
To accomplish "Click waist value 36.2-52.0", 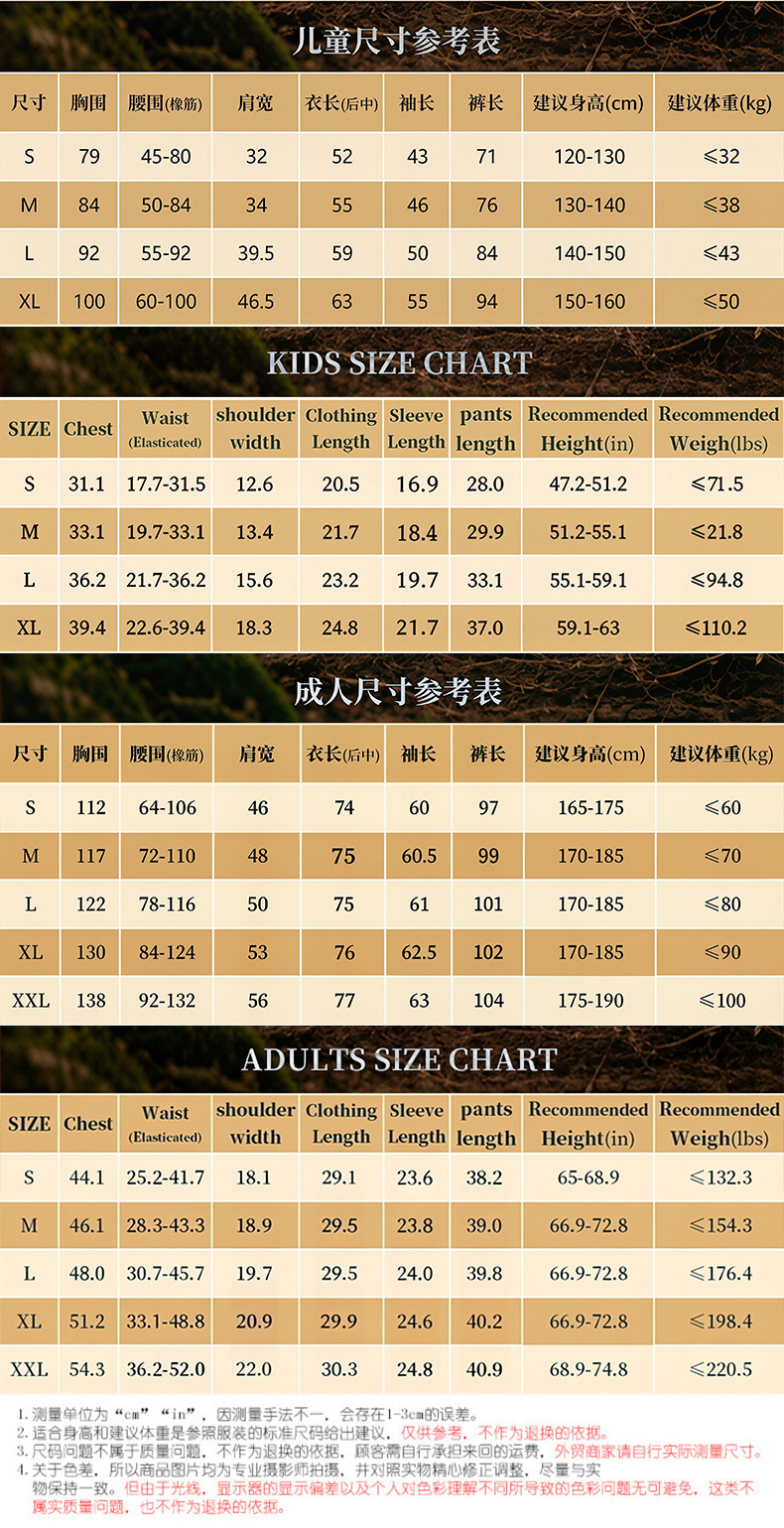I will click(166, 1369).
